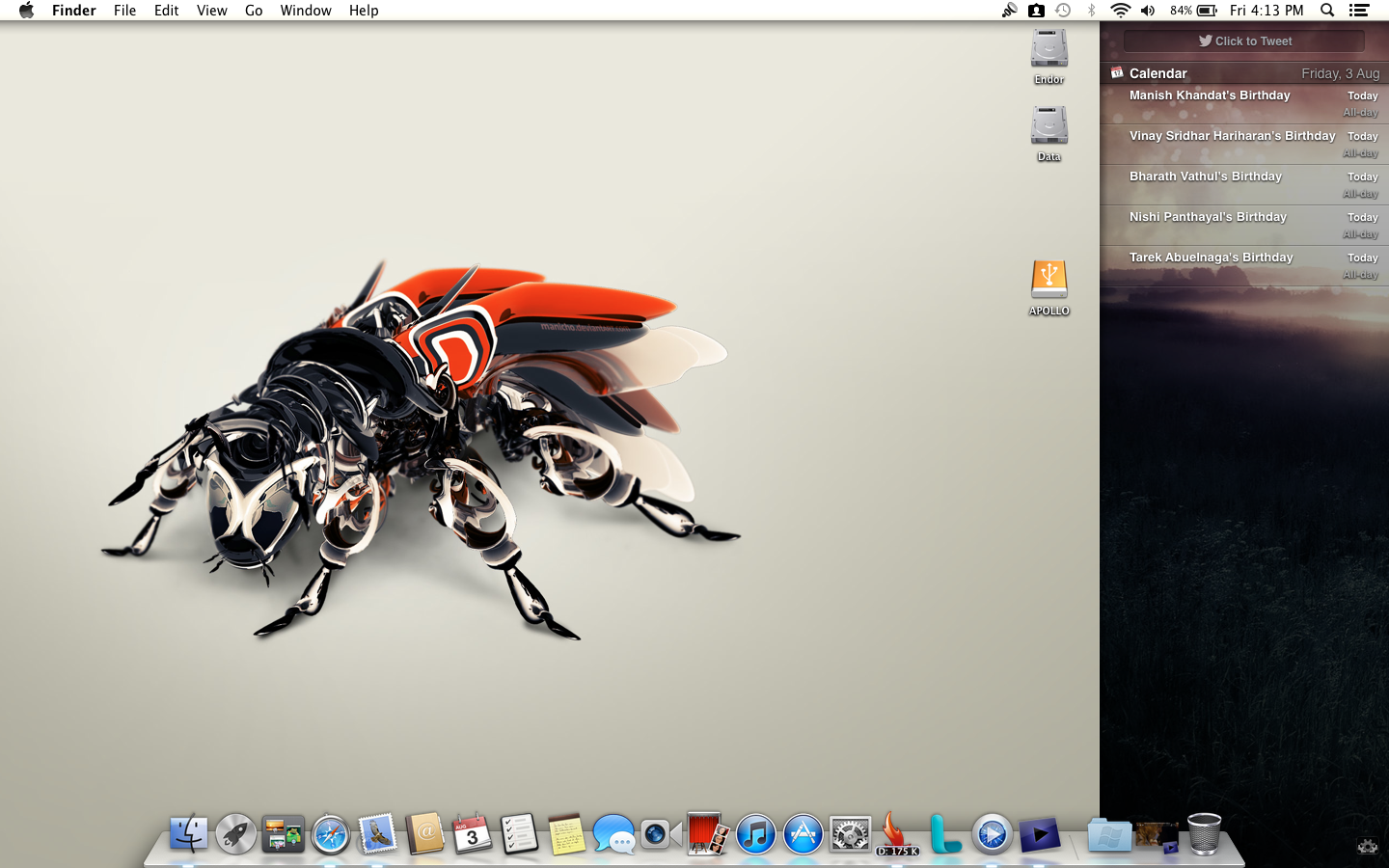Open yellow Notes pad in Dock
The image size is (1389, 868).
point(567,834)
